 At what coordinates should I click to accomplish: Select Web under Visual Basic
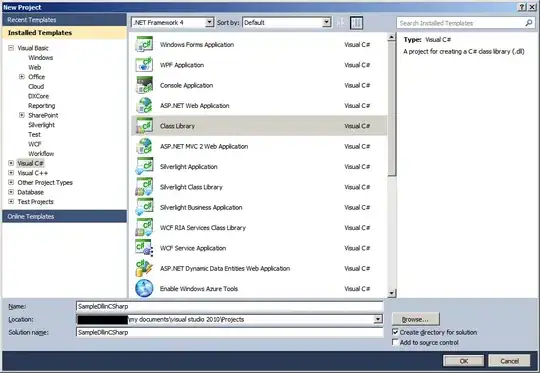(x=34, y=67)
